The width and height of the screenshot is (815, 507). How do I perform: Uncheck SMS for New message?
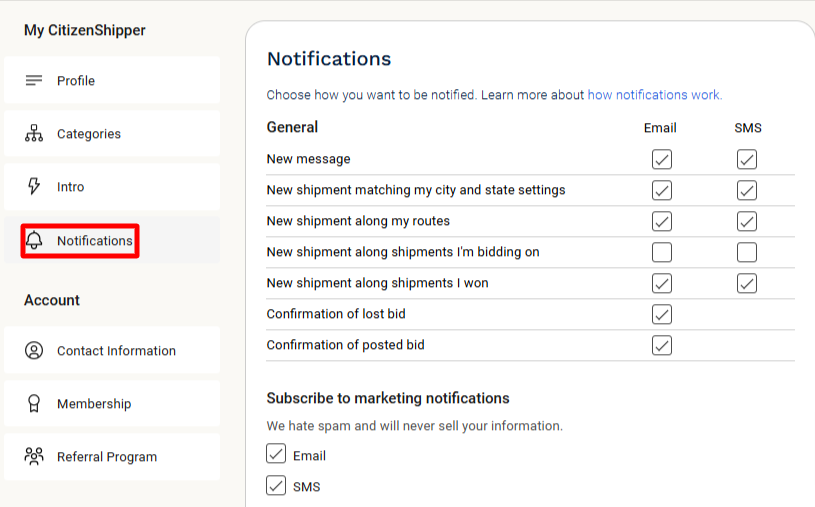(746, 159)
